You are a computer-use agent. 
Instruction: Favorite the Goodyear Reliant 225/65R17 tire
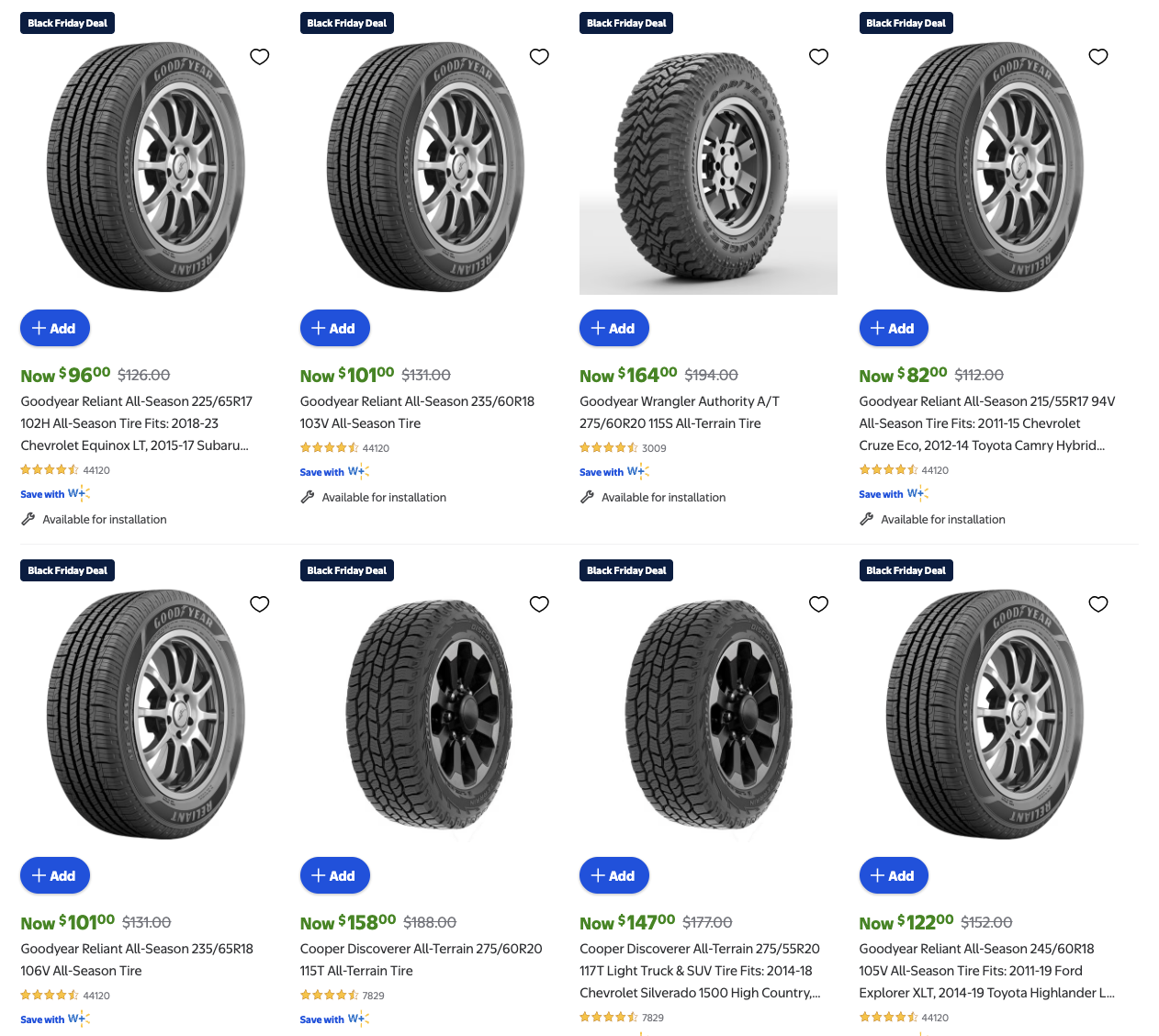point(260,57)
